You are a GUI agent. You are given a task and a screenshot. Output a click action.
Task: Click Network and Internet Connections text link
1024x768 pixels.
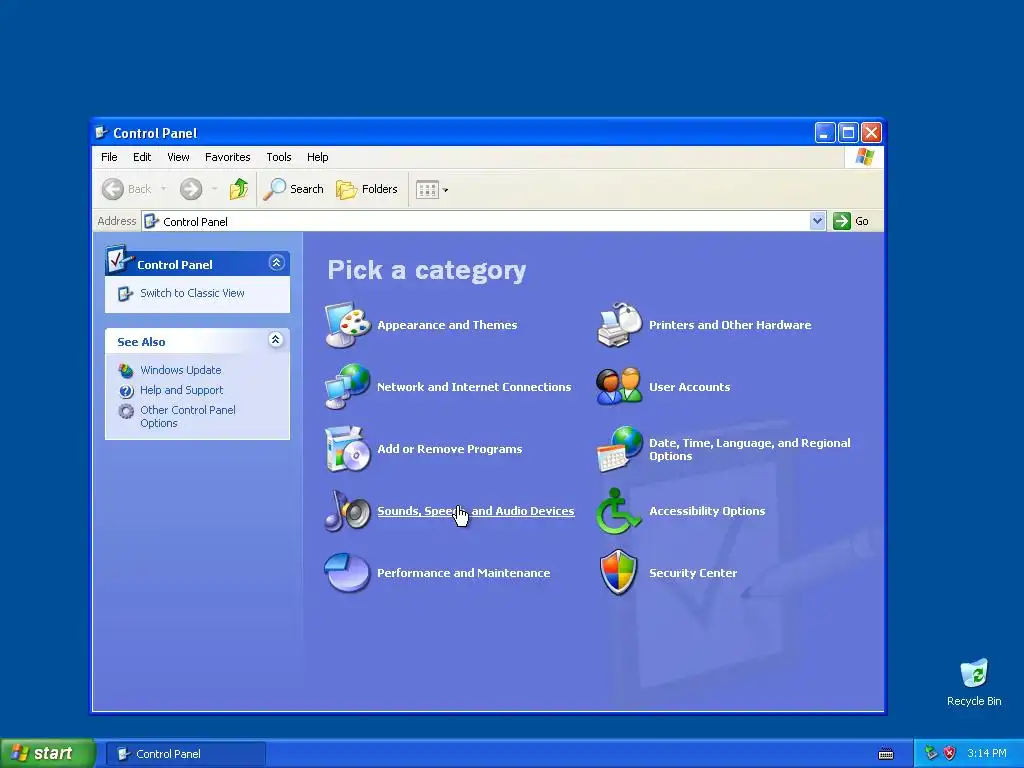473,387
